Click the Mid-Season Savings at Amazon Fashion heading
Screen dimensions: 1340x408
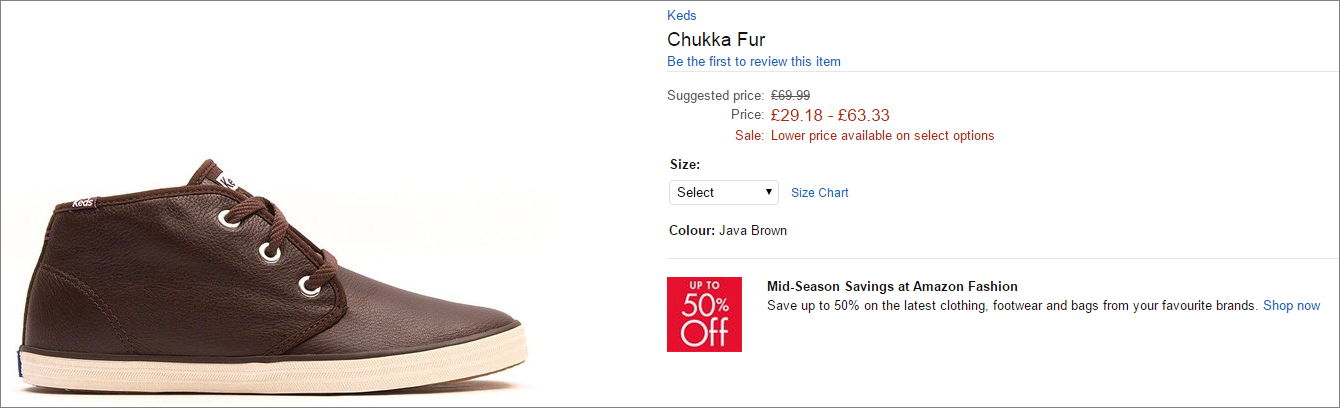[x=892, y=286]
